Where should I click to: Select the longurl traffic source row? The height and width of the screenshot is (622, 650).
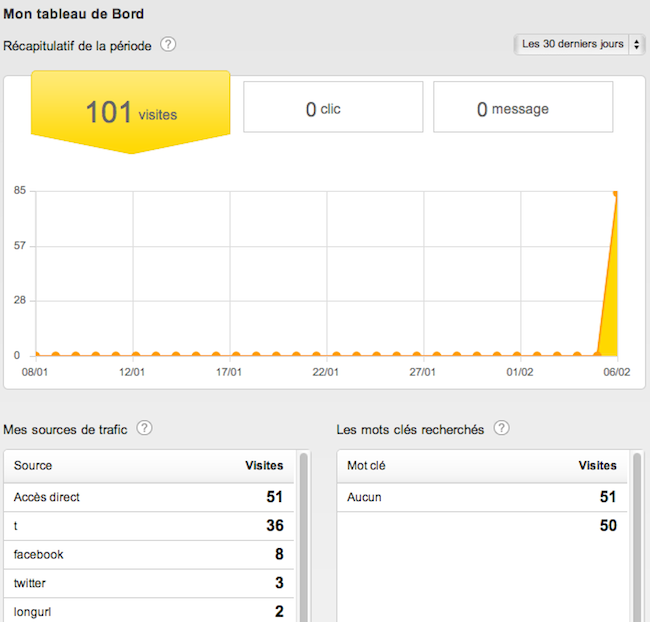(148, 611)
